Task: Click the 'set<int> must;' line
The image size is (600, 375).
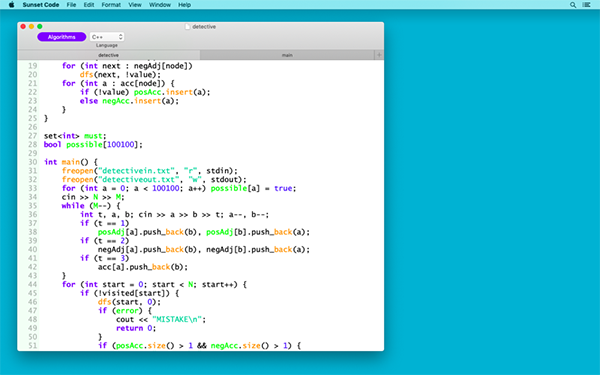Action: (75, 136)
